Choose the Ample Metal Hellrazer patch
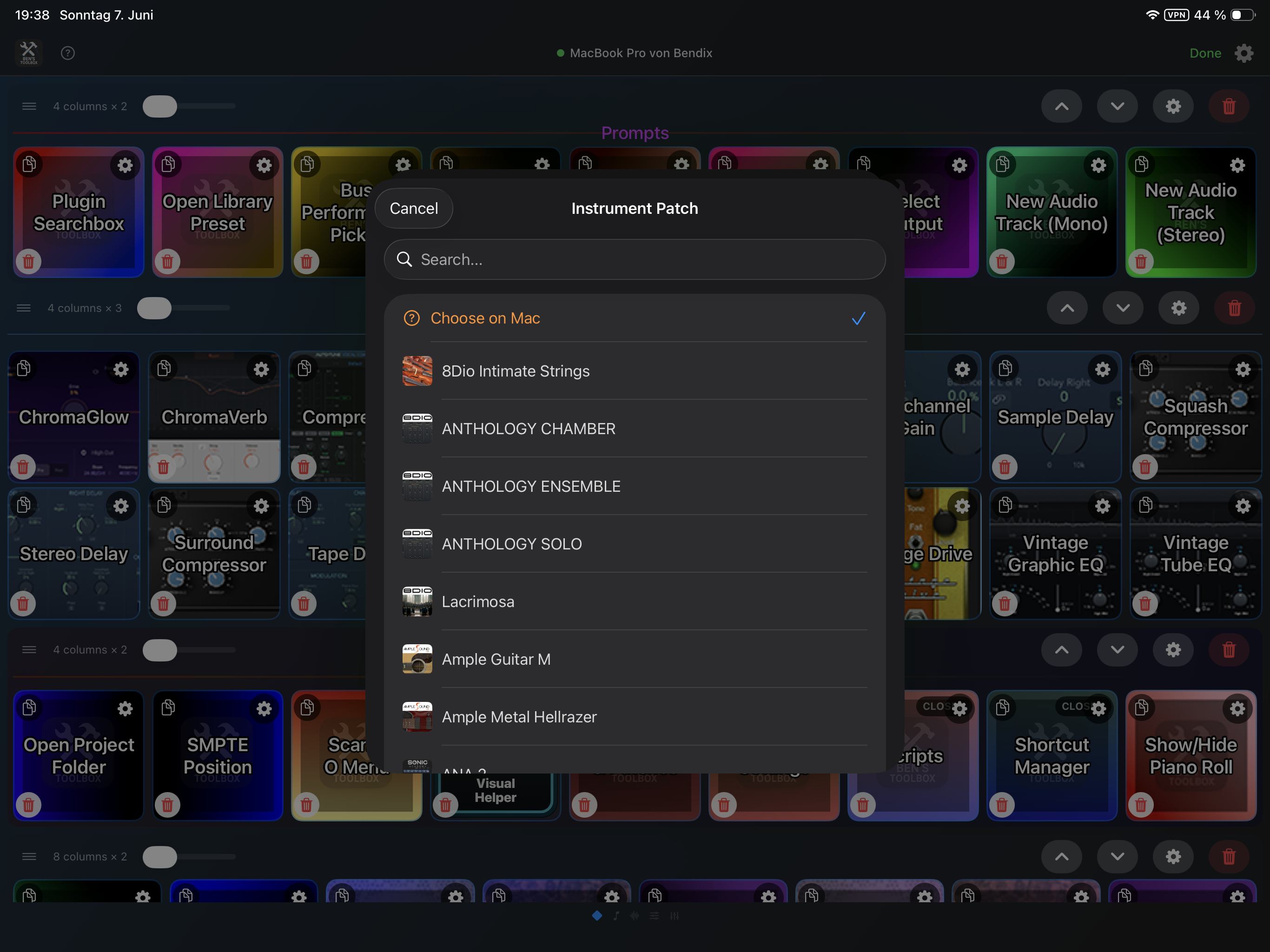 (x=635, y=717)
